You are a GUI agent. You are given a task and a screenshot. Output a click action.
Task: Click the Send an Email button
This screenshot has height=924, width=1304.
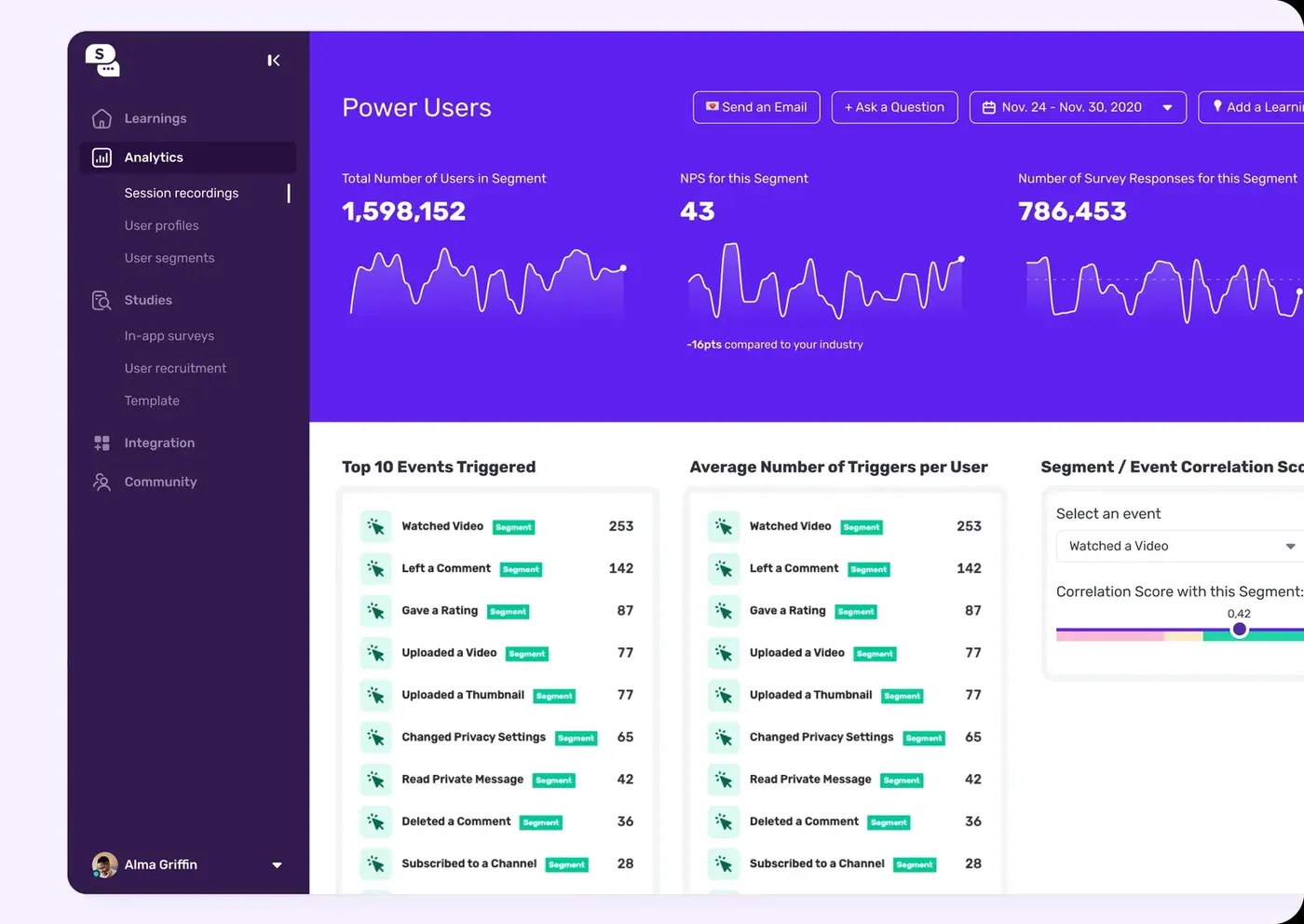tap(756, 107)
